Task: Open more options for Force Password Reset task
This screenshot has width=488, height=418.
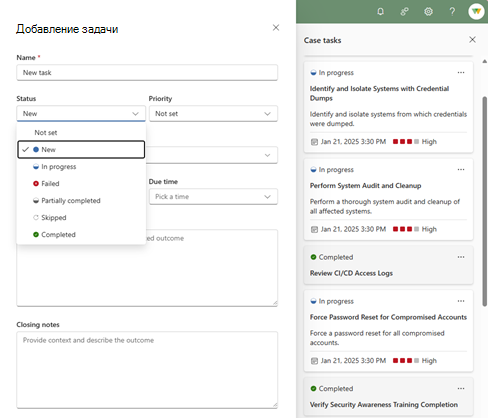Action: click(461, 301)
